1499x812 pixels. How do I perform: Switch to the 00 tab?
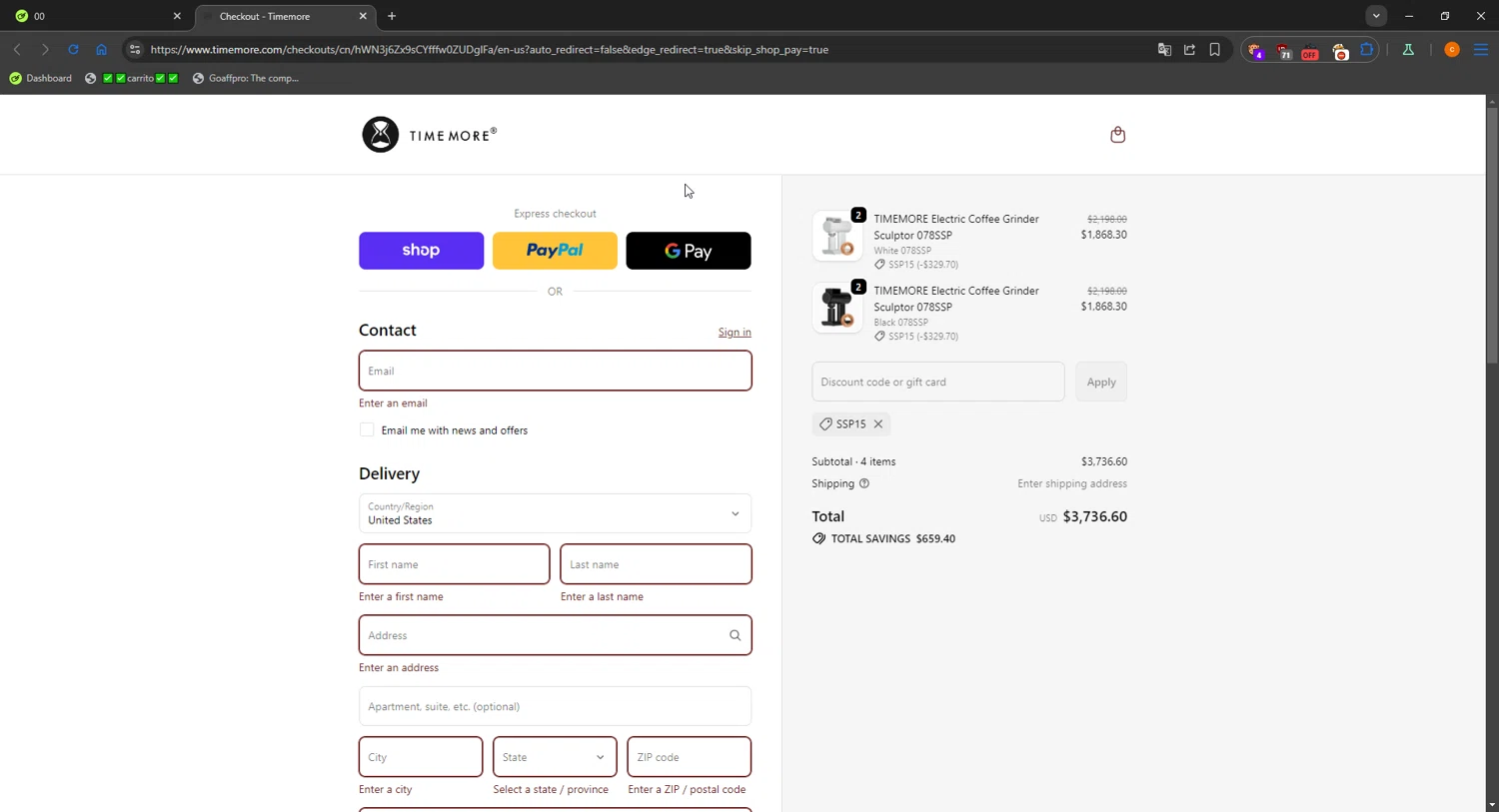click(97, 16)
